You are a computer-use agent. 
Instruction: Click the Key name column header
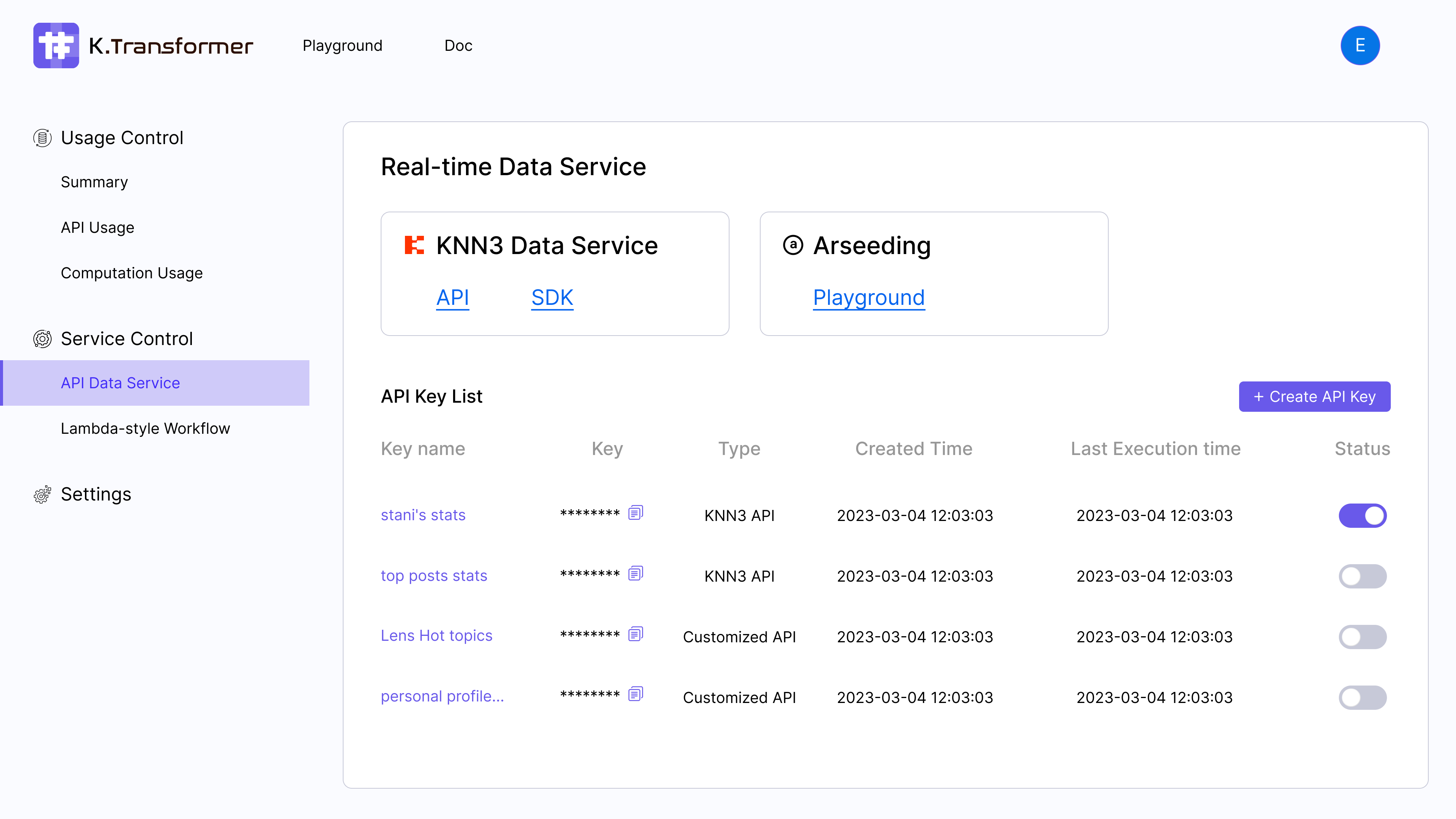[423, 449]
